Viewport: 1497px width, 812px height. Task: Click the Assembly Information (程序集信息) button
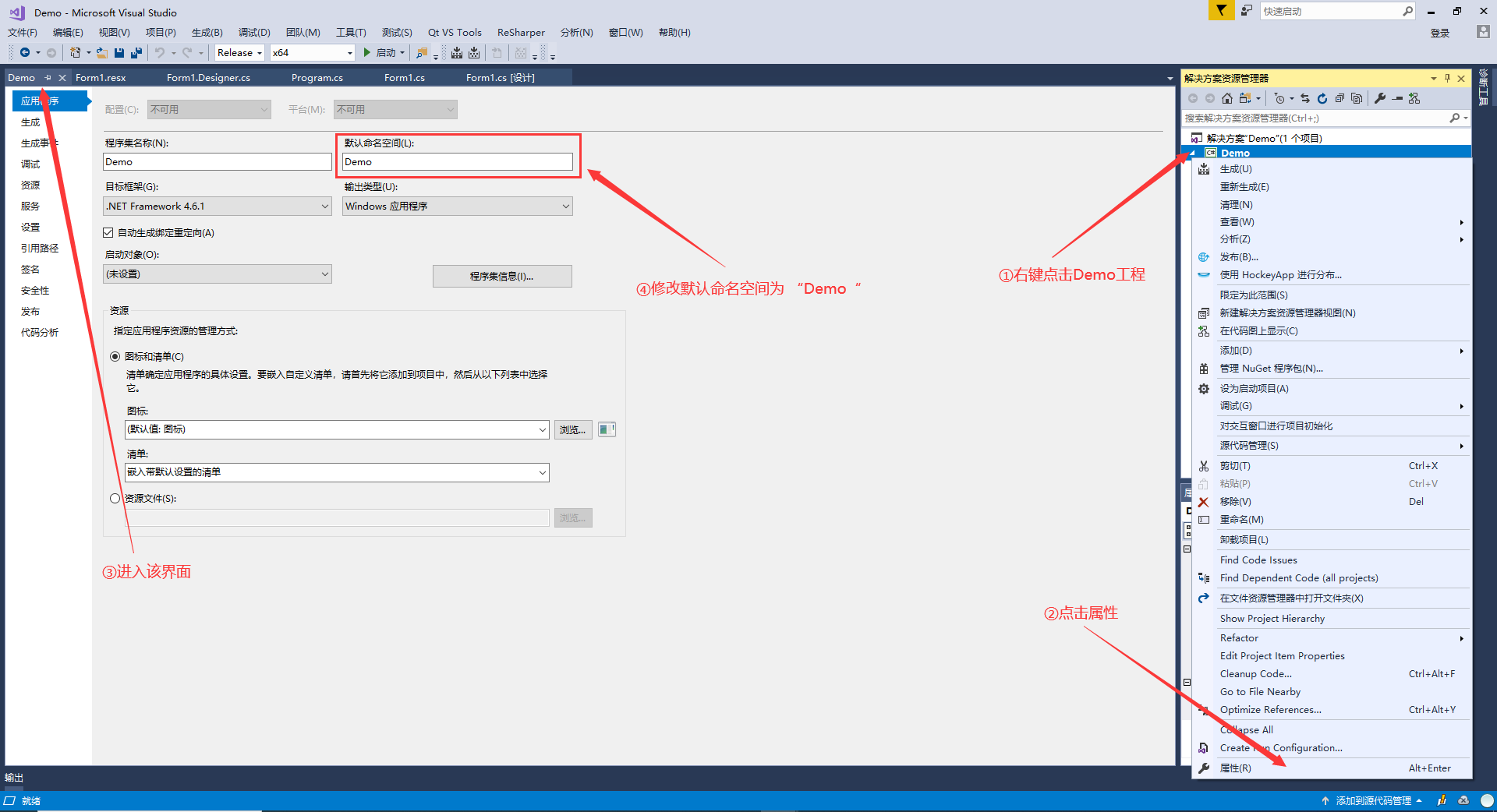coord(502,277)
